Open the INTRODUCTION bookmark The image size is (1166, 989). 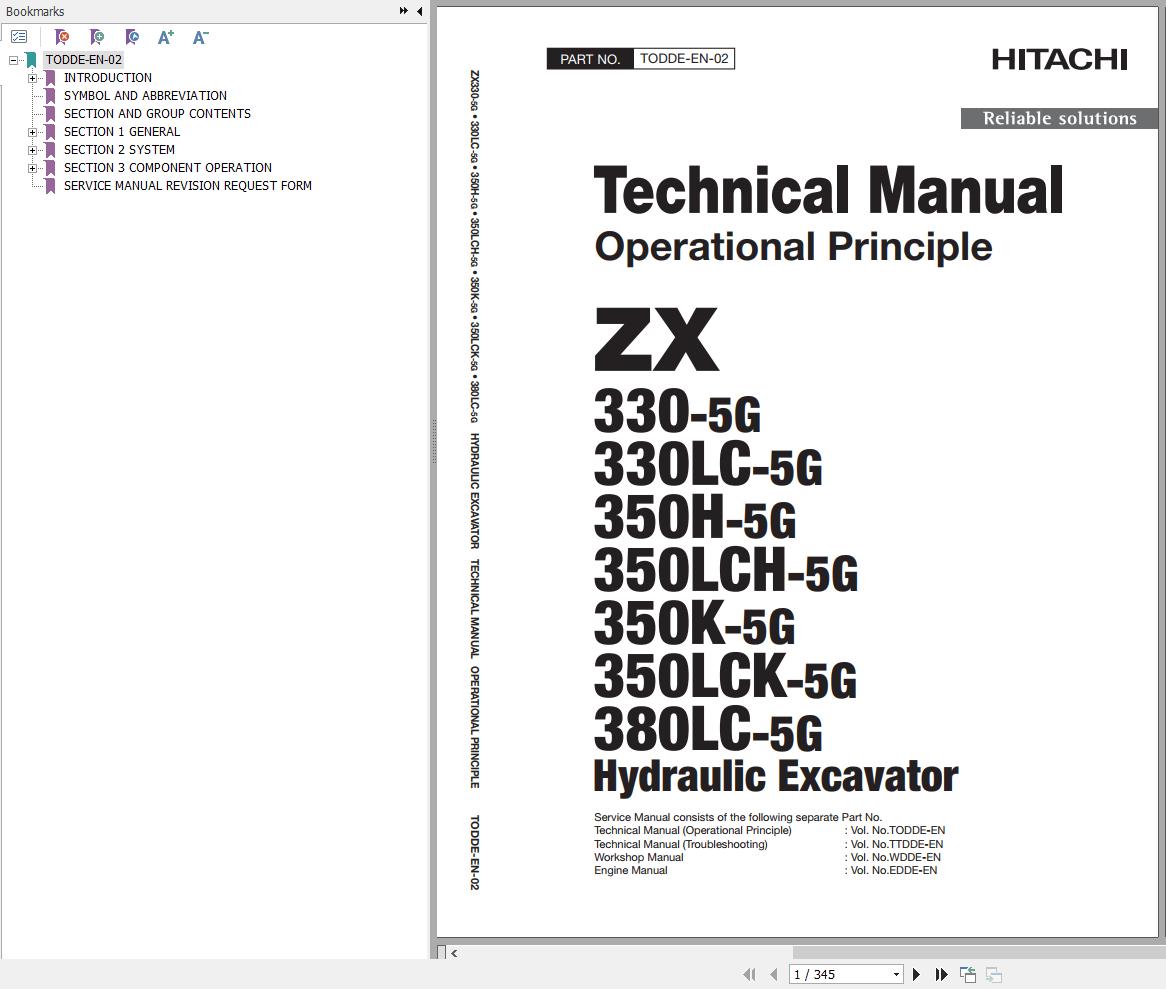click(x=108, y=77)
